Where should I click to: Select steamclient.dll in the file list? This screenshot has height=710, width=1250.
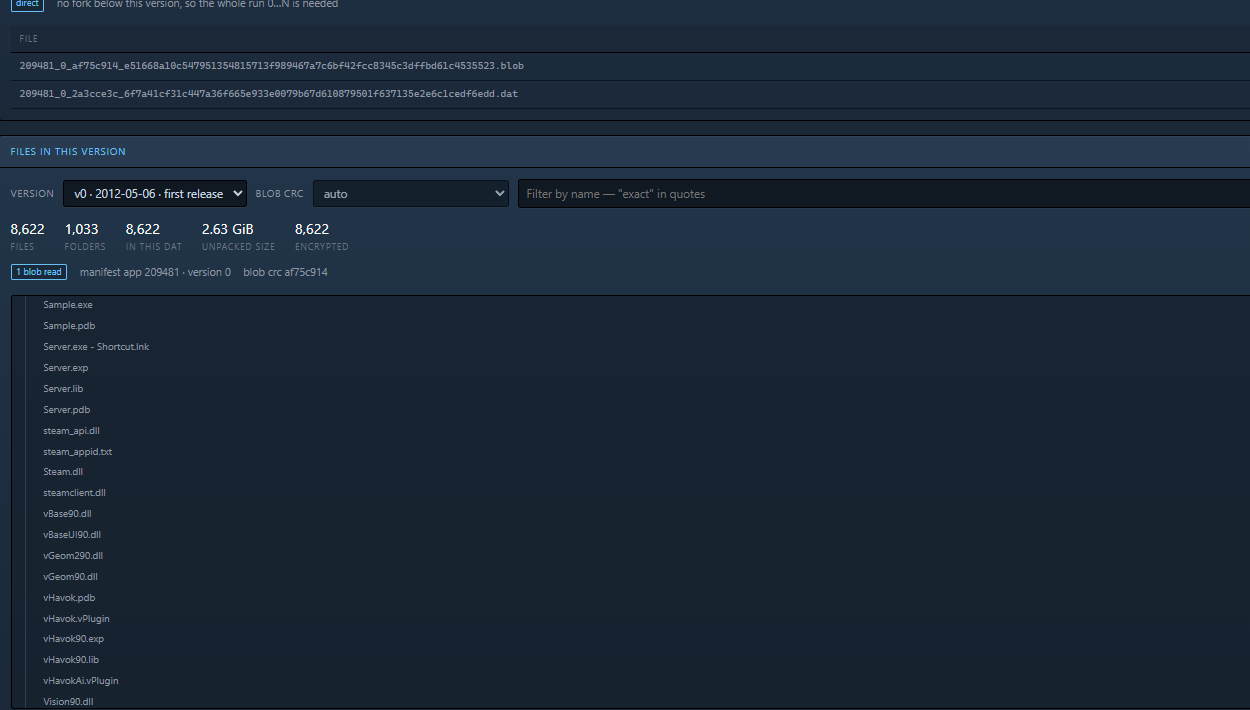[75, 493]
